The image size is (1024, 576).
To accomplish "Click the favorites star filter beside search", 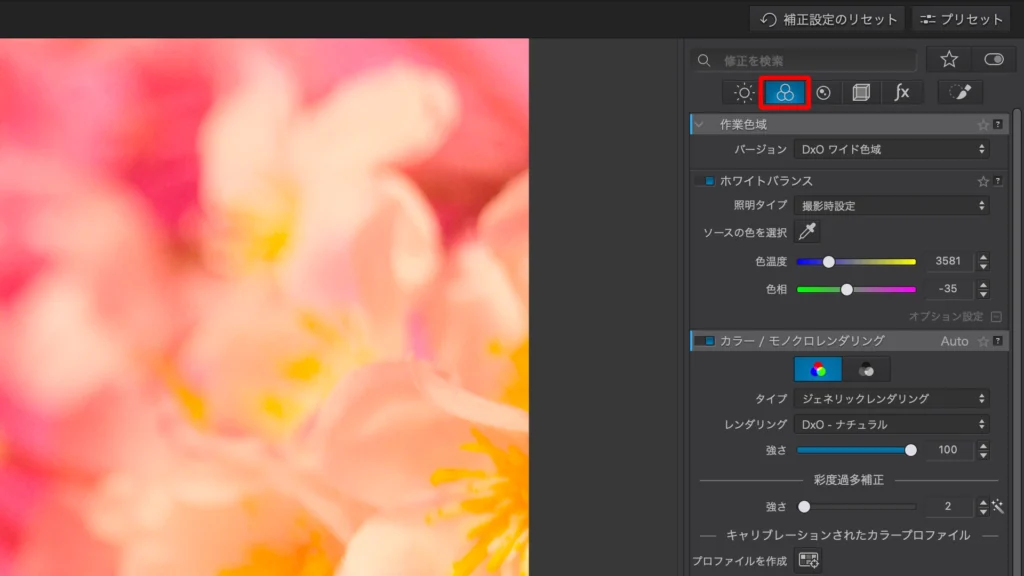I will (948, 60).
